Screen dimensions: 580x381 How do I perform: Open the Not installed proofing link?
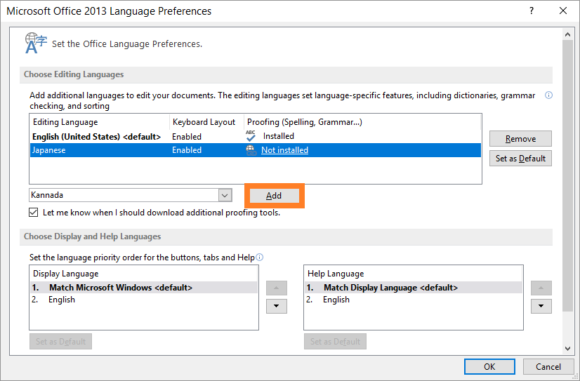tap(285, 150)
